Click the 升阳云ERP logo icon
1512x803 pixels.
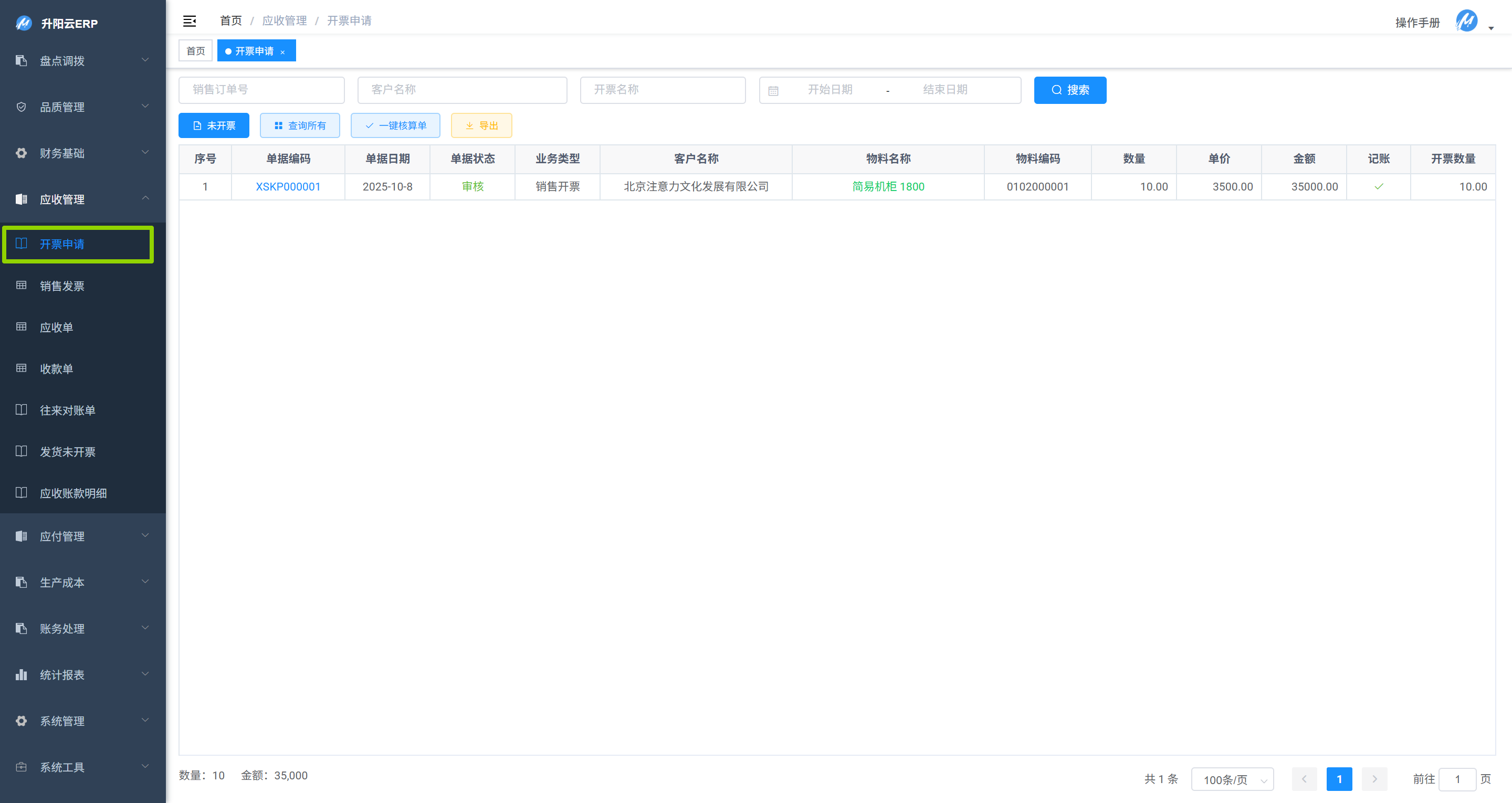24,24
